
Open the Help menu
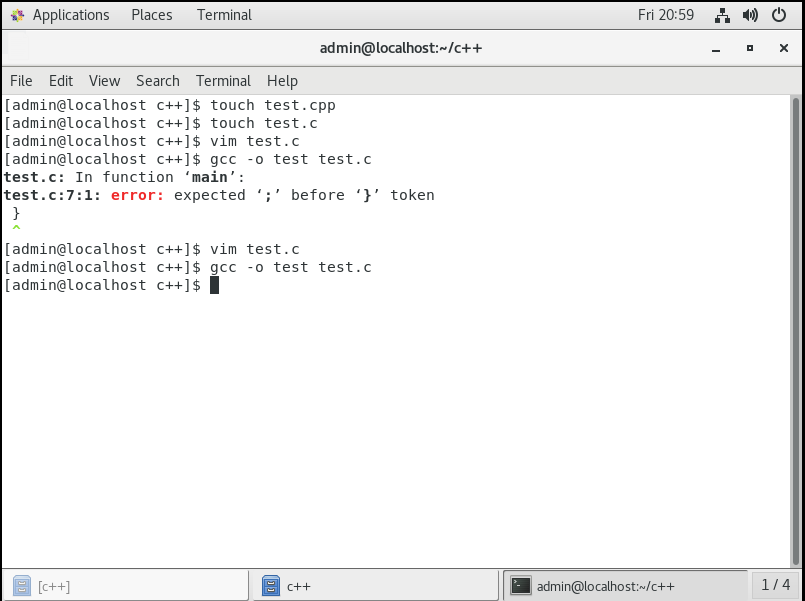(282, 81)
